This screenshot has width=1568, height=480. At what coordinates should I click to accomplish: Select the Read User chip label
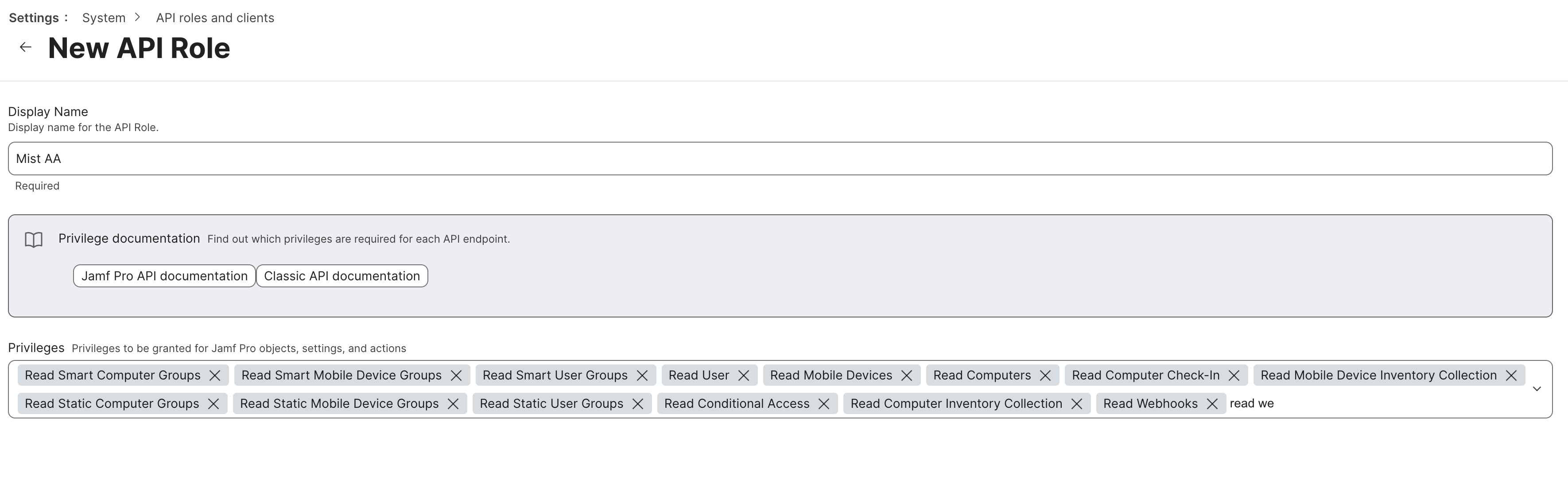tap(699, 375)
